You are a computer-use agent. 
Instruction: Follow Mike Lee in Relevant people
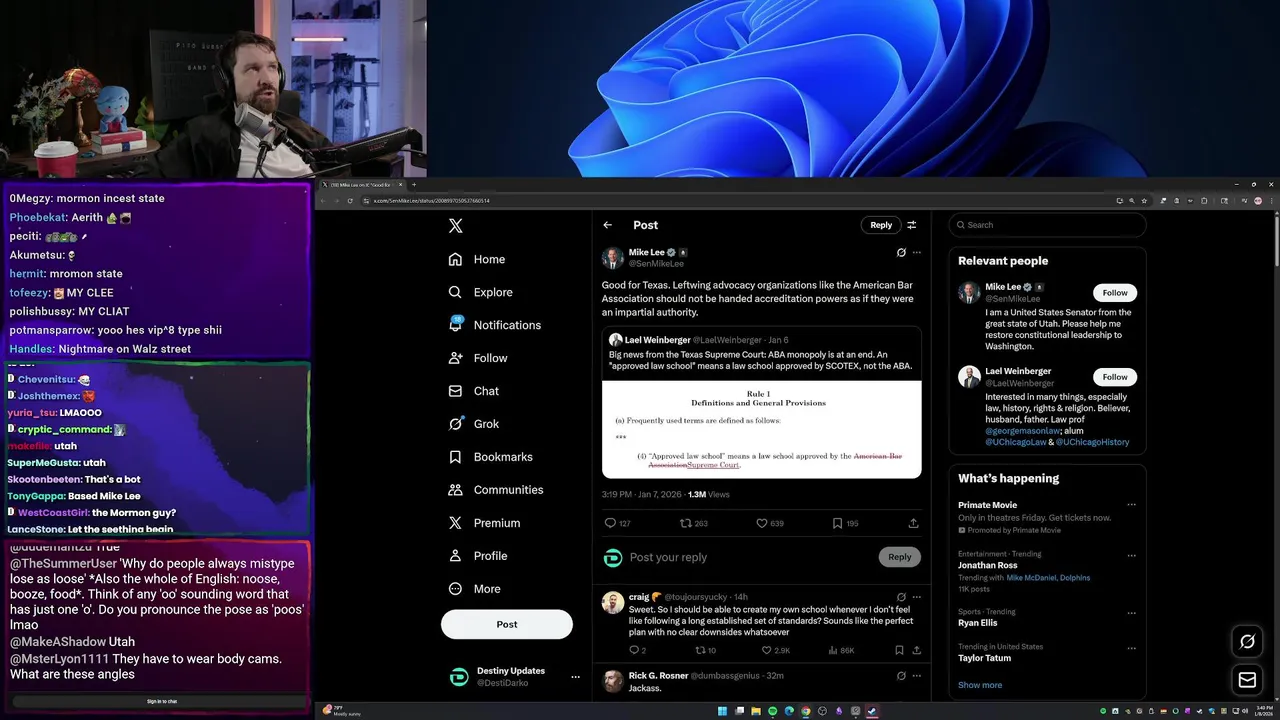point(1115,293)
